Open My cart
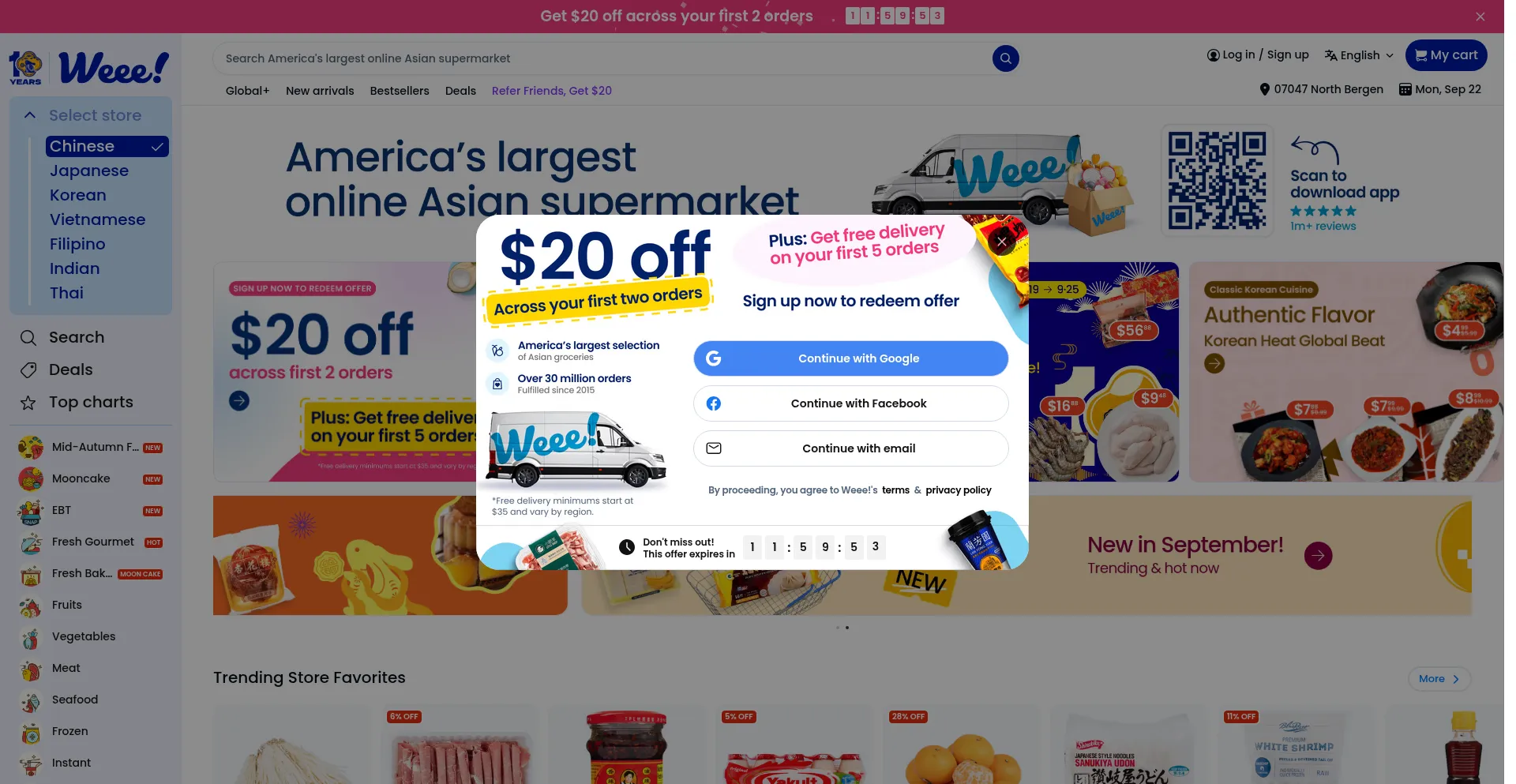Image resolution: width=1516 pixels, height=784 pixels. click(x=1446, y=55)
